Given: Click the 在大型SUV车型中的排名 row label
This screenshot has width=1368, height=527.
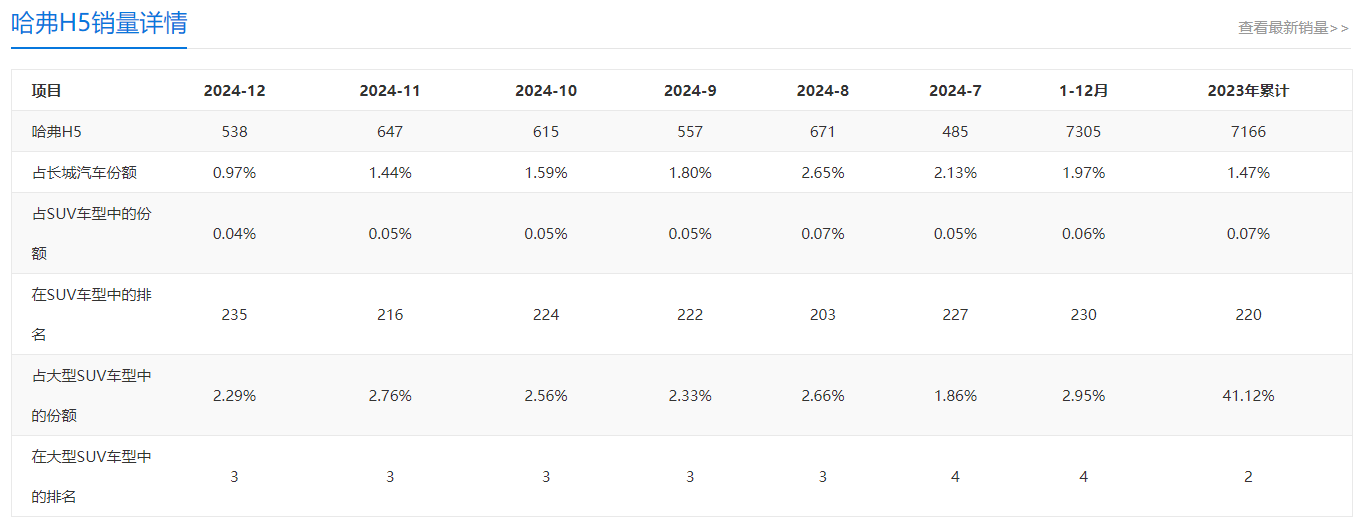Looking at the screenshot, I should point(91,477).
